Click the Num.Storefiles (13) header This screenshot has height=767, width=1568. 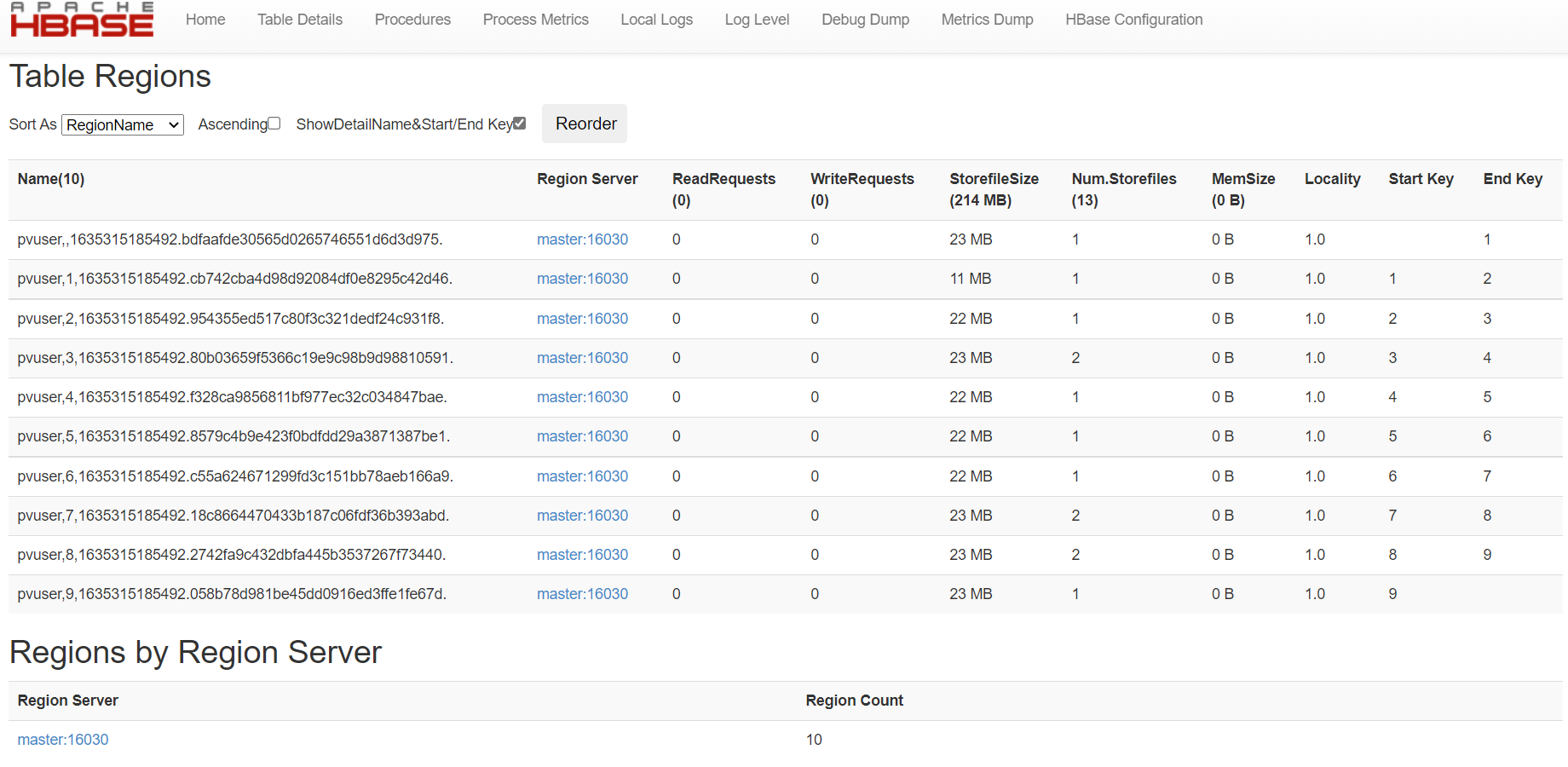[1123, 189]
